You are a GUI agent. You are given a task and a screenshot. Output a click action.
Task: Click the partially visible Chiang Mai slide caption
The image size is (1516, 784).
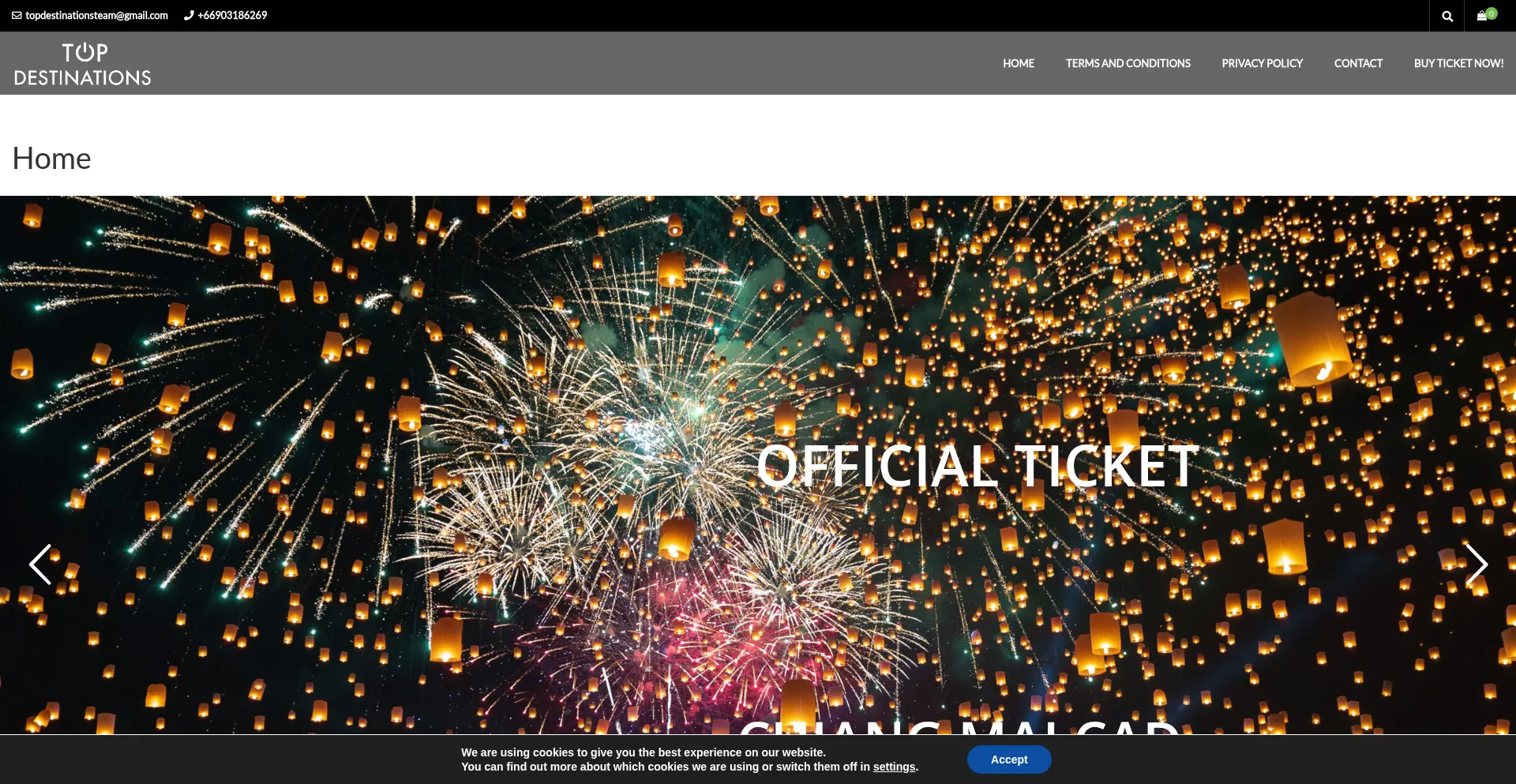[x=959, y=727]
